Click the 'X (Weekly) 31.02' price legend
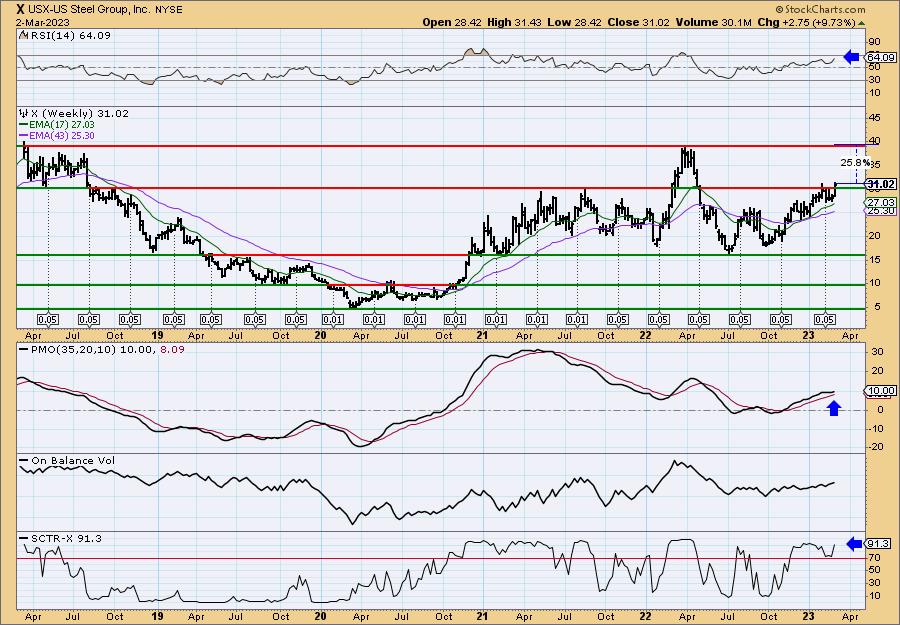This screenshot has height=625, width=900. (x=74, y=114)
